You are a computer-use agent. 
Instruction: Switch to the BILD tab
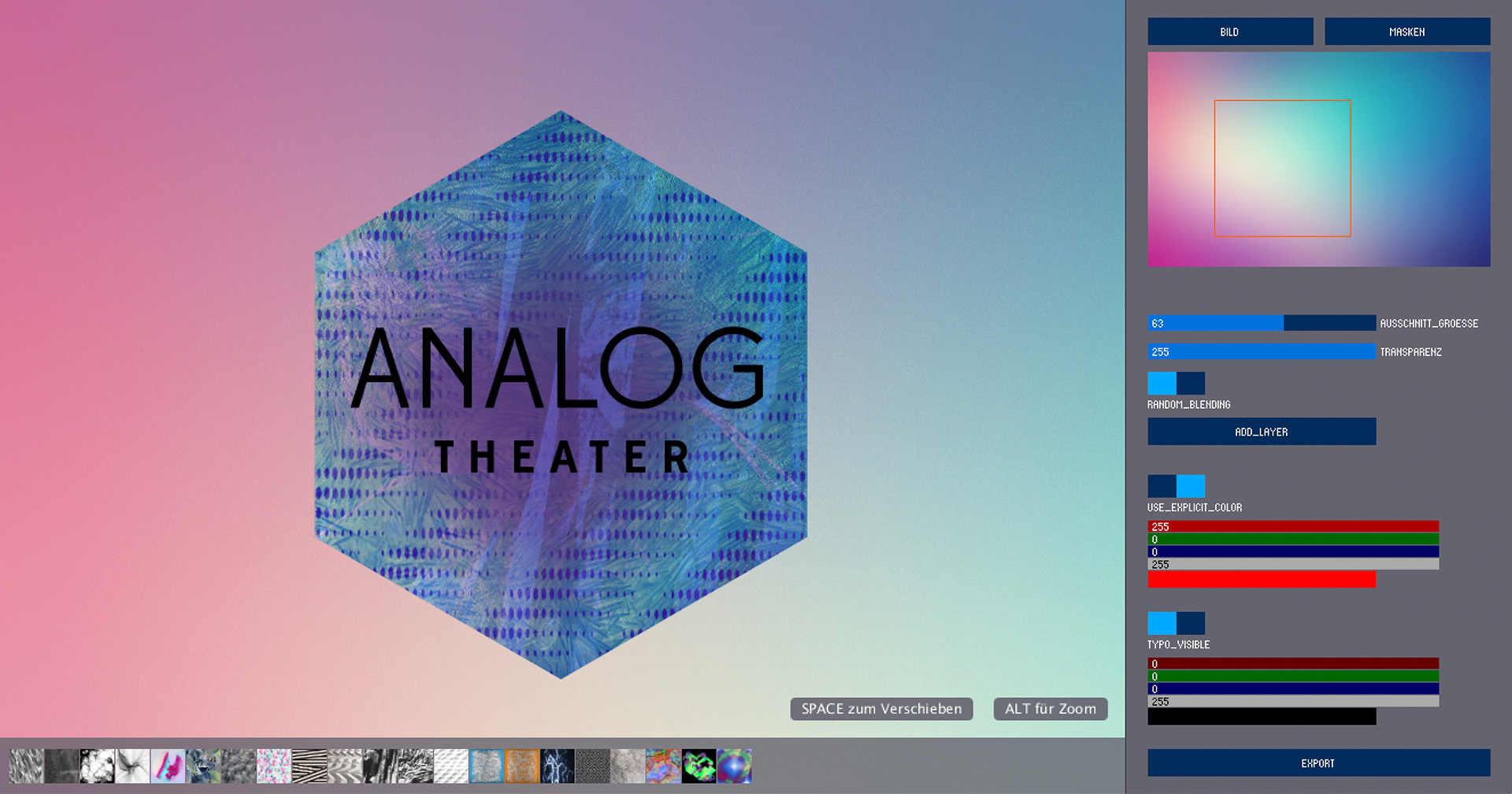(1230, 32)
